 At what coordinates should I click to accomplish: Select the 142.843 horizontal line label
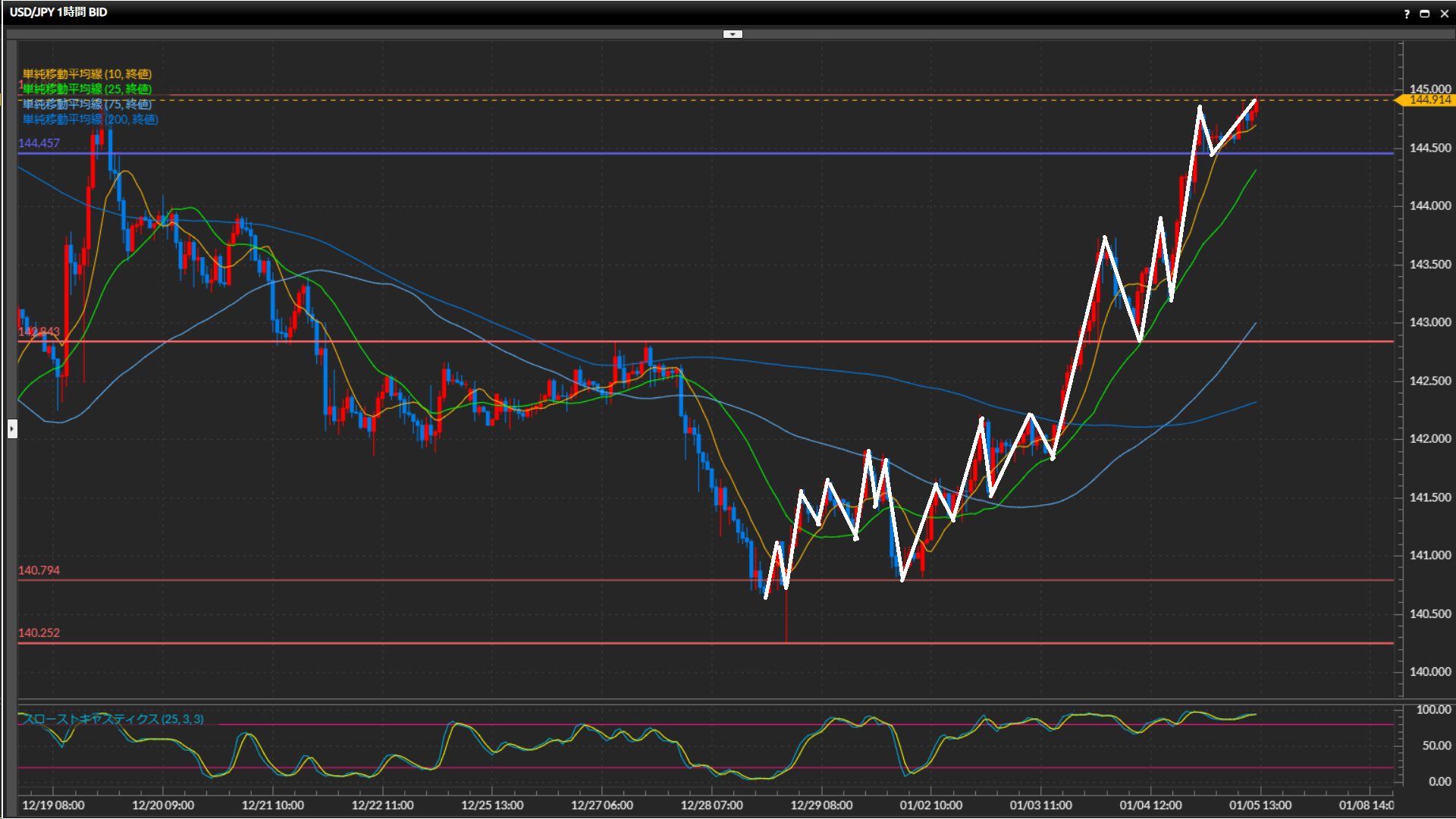tap(39, 331)
